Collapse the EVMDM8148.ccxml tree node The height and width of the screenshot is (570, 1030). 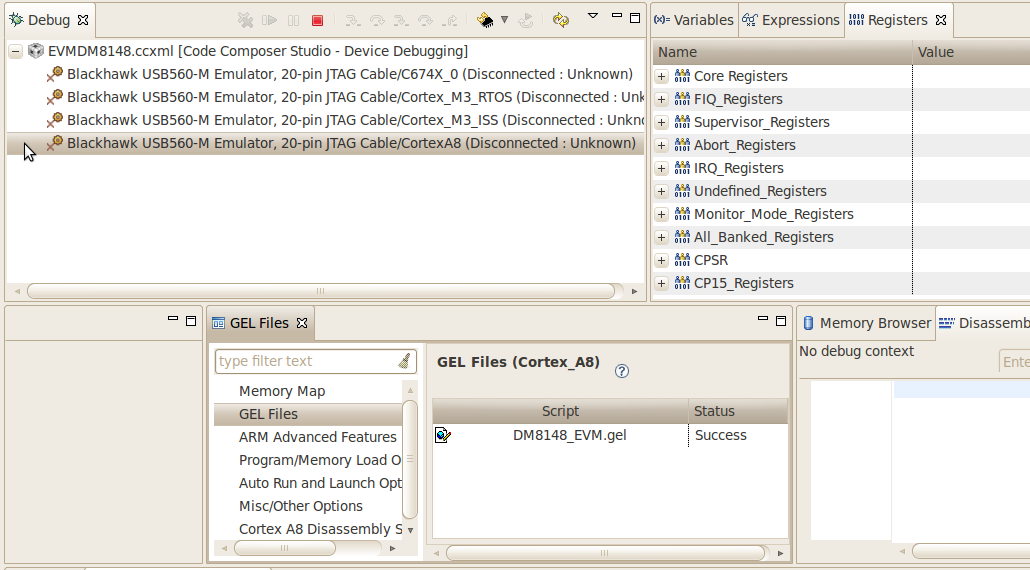click(16, 51)
